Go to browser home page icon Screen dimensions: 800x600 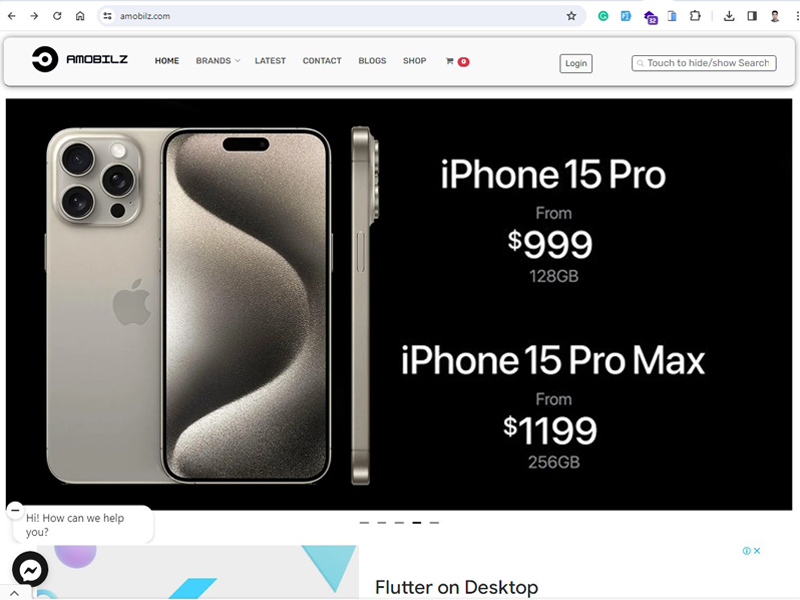click(x=80, y=16)
